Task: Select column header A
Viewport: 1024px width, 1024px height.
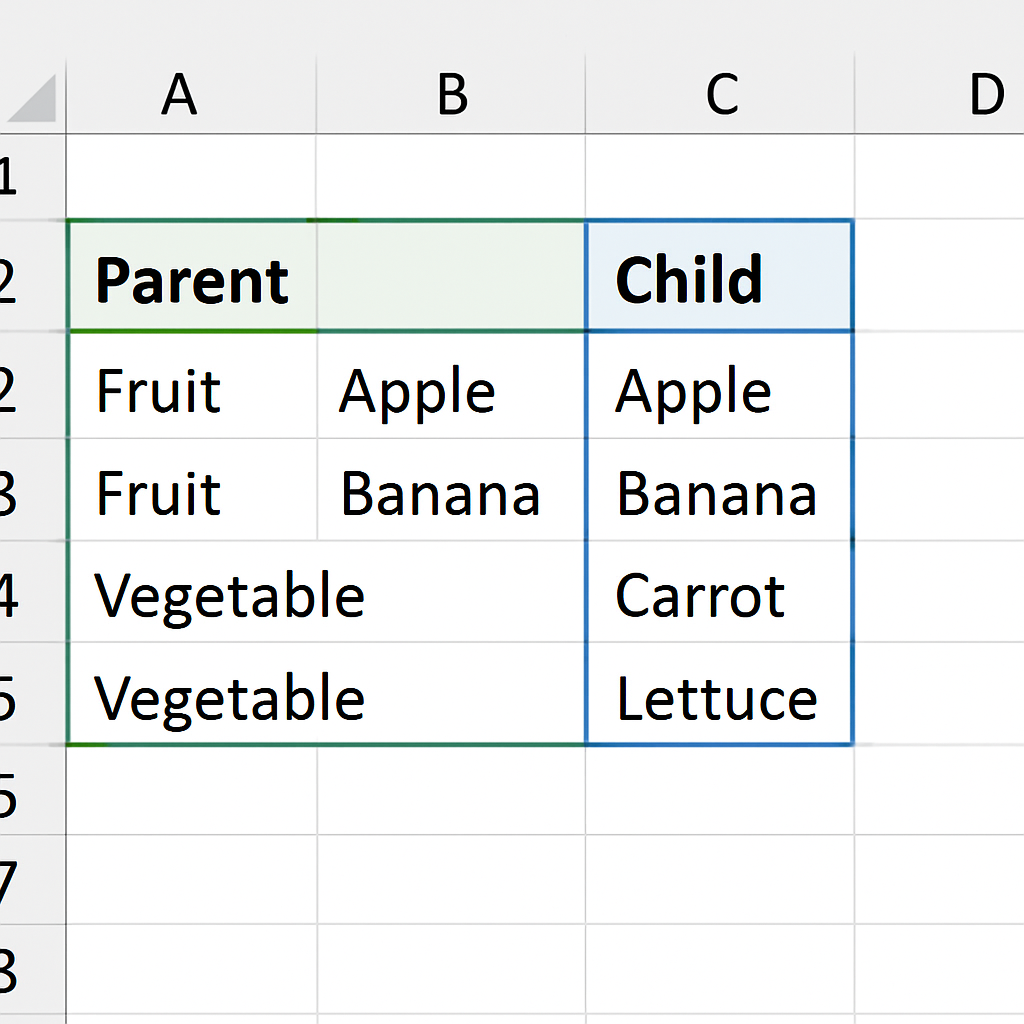Action: point(180,95)
